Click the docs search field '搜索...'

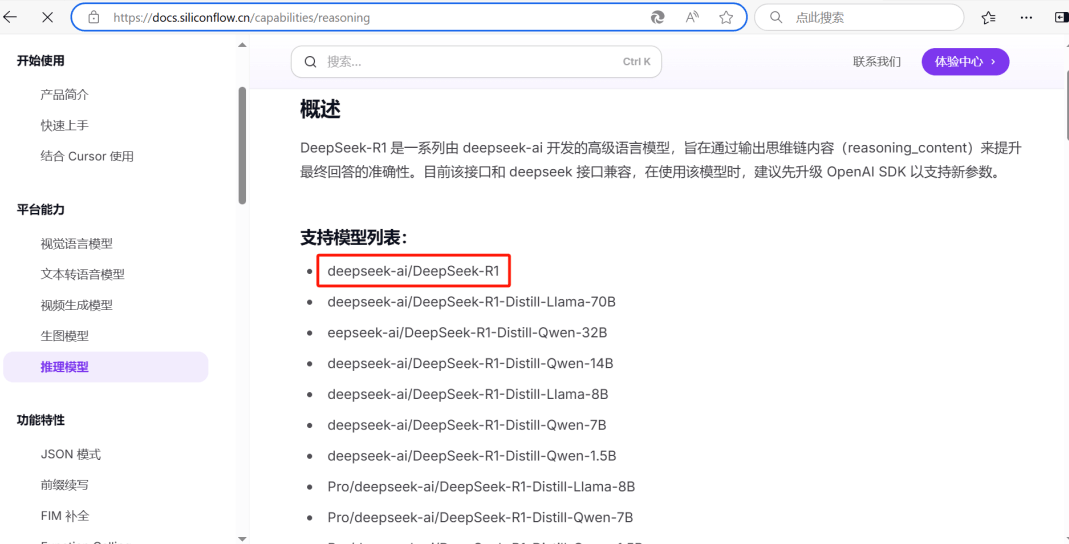coord(476,62)
